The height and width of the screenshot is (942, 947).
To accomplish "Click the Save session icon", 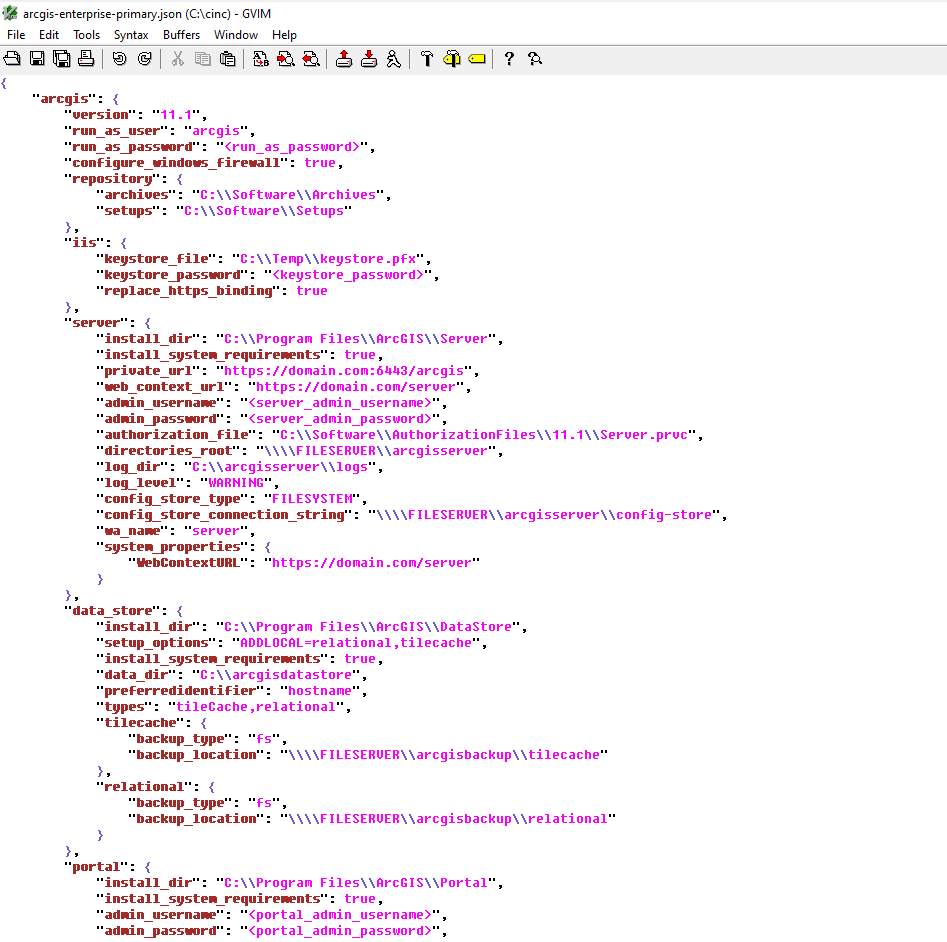I will point(369,59).
